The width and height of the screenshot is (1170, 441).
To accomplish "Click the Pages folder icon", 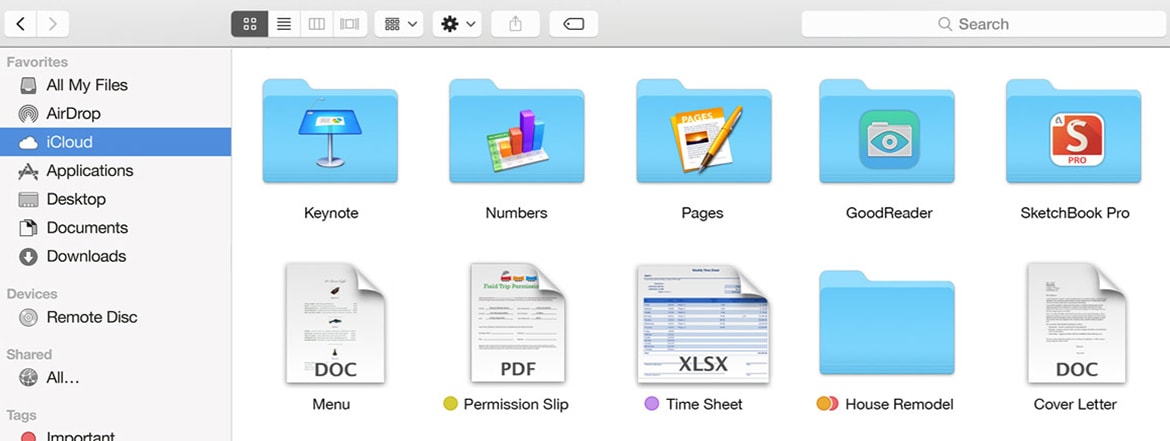I will coord(704,131).
